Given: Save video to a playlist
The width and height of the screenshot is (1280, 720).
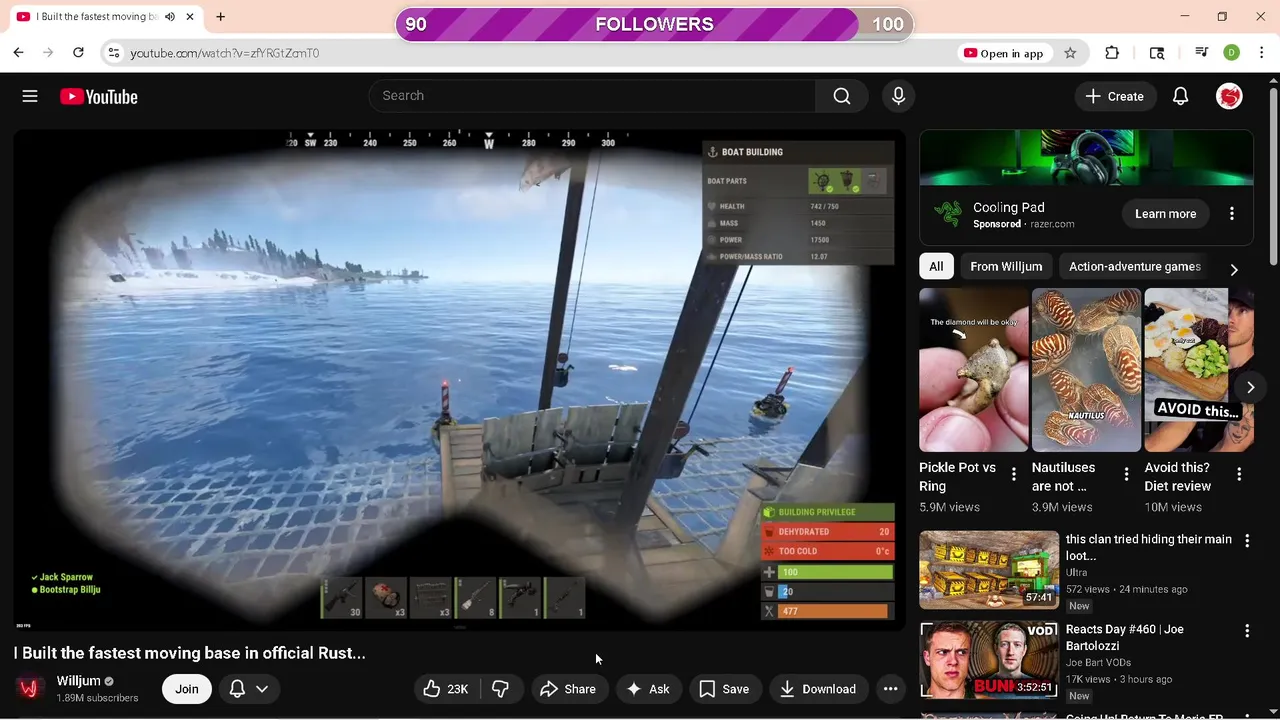Looking at the screenshot, I should click(724, 689).
